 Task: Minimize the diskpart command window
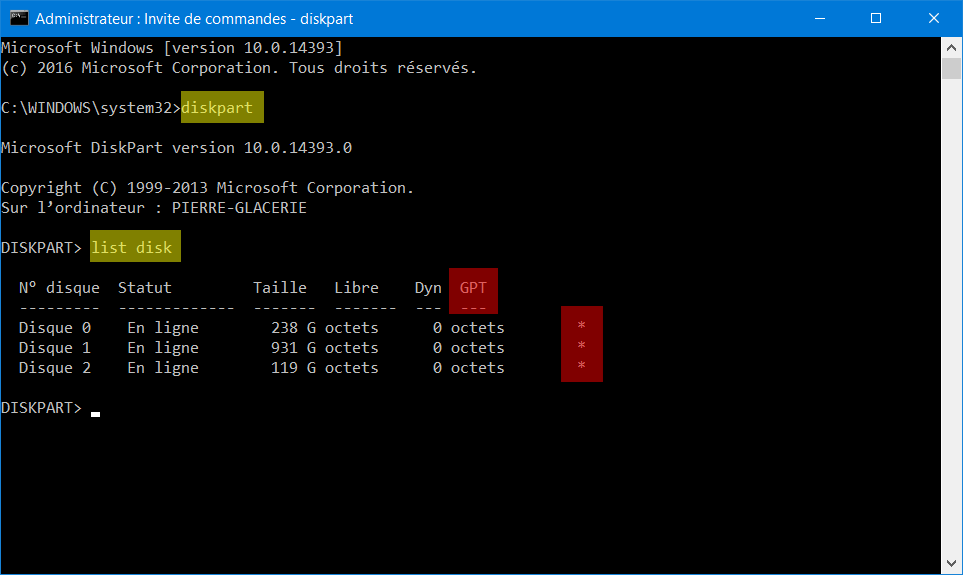click(x=819, y=18)
